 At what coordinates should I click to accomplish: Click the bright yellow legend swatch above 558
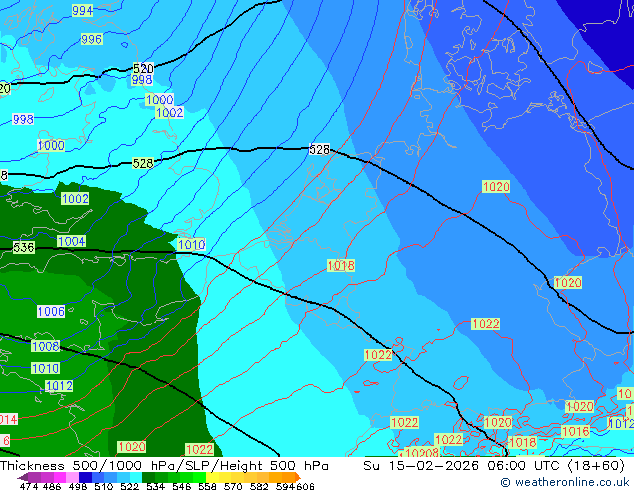point(212,477)
